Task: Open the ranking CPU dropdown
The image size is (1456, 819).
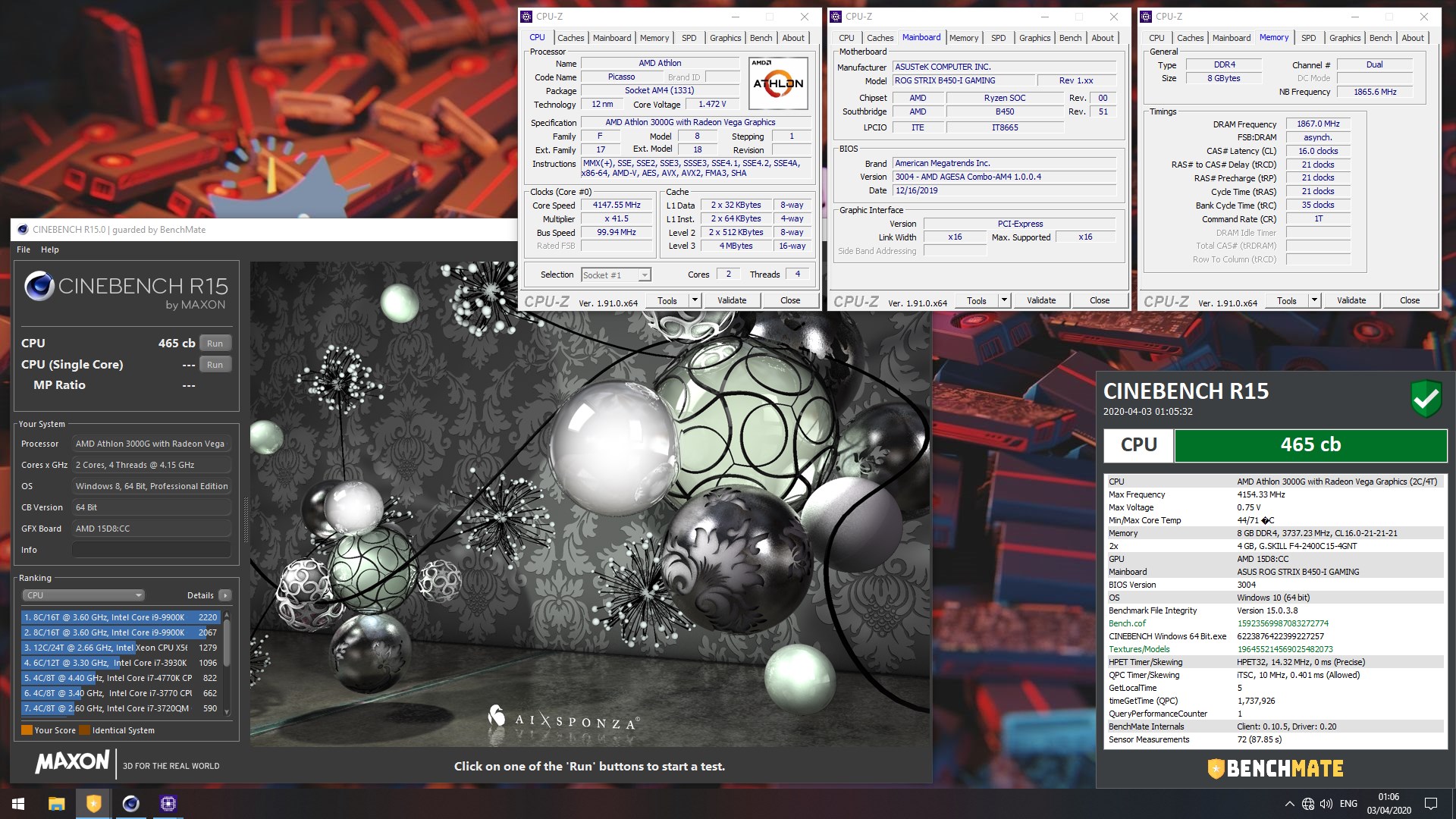Action: (x=83, y=595)
